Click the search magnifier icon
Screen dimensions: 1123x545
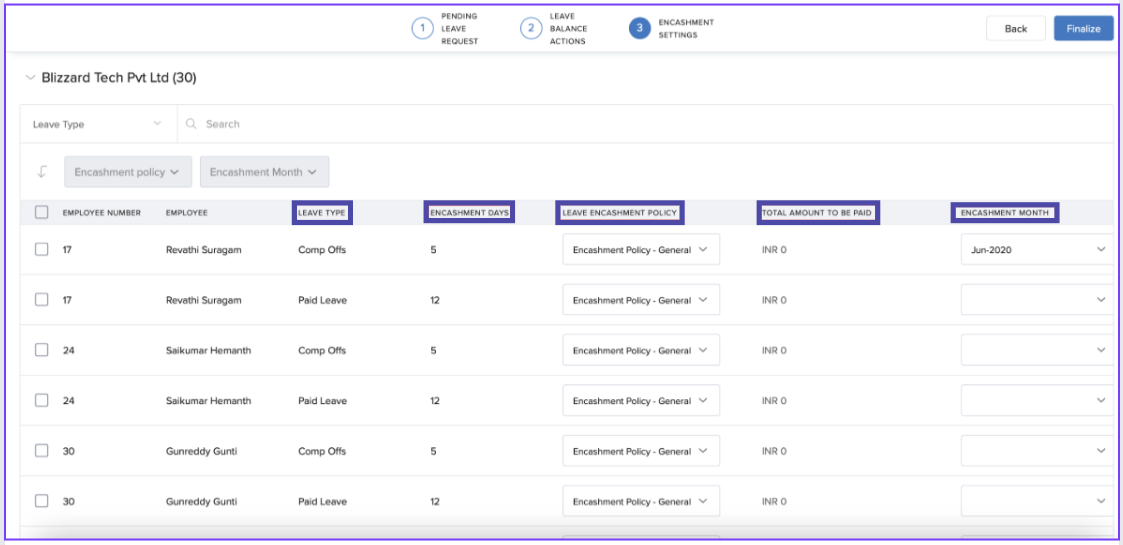192,124
